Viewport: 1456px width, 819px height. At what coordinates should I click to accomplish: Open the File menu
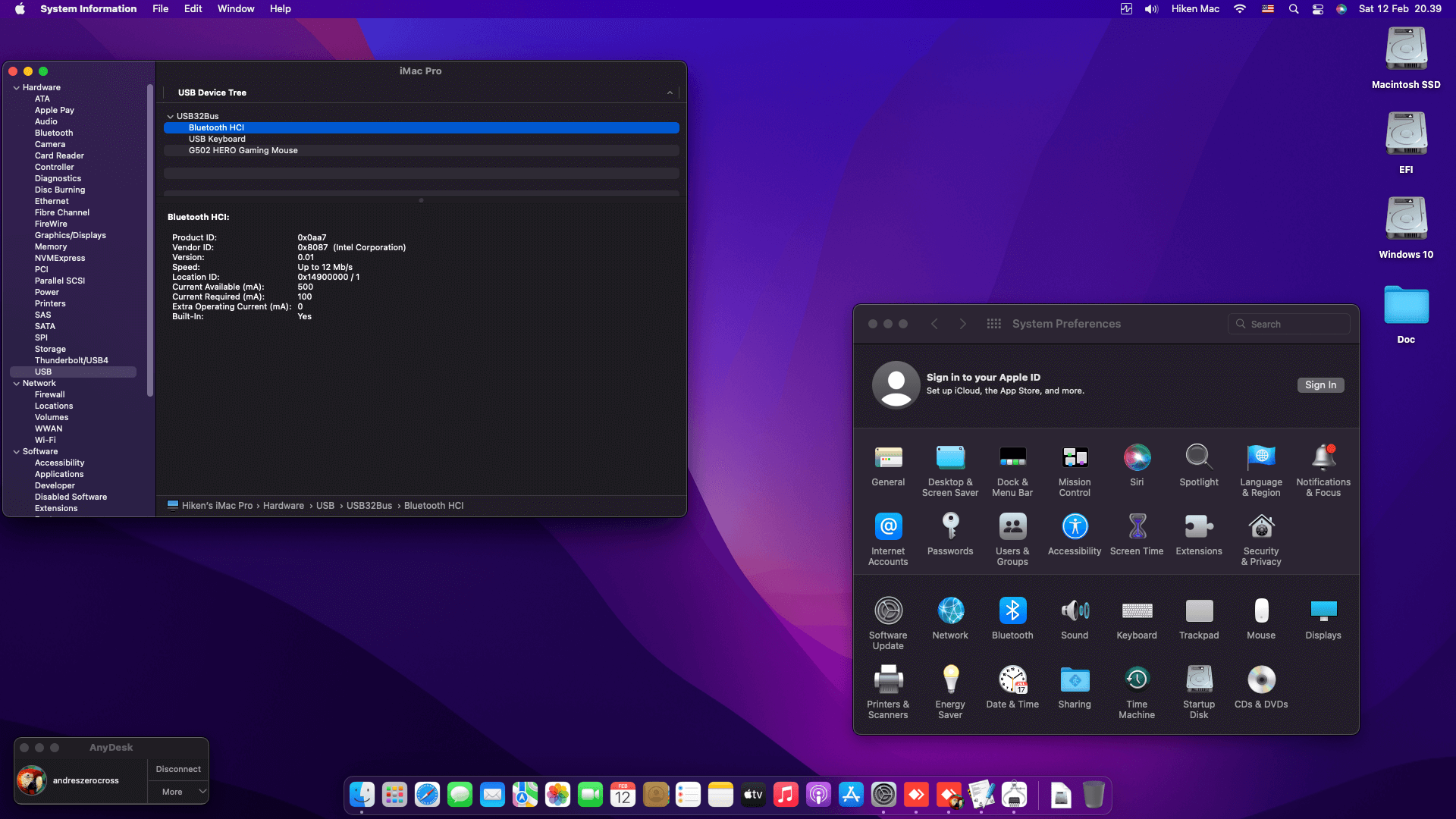point(160,9)
